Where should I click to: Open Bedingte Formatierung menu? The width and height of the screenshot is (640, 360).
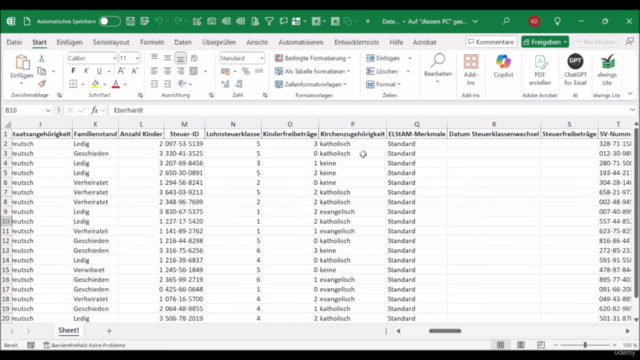click(313, 58)
